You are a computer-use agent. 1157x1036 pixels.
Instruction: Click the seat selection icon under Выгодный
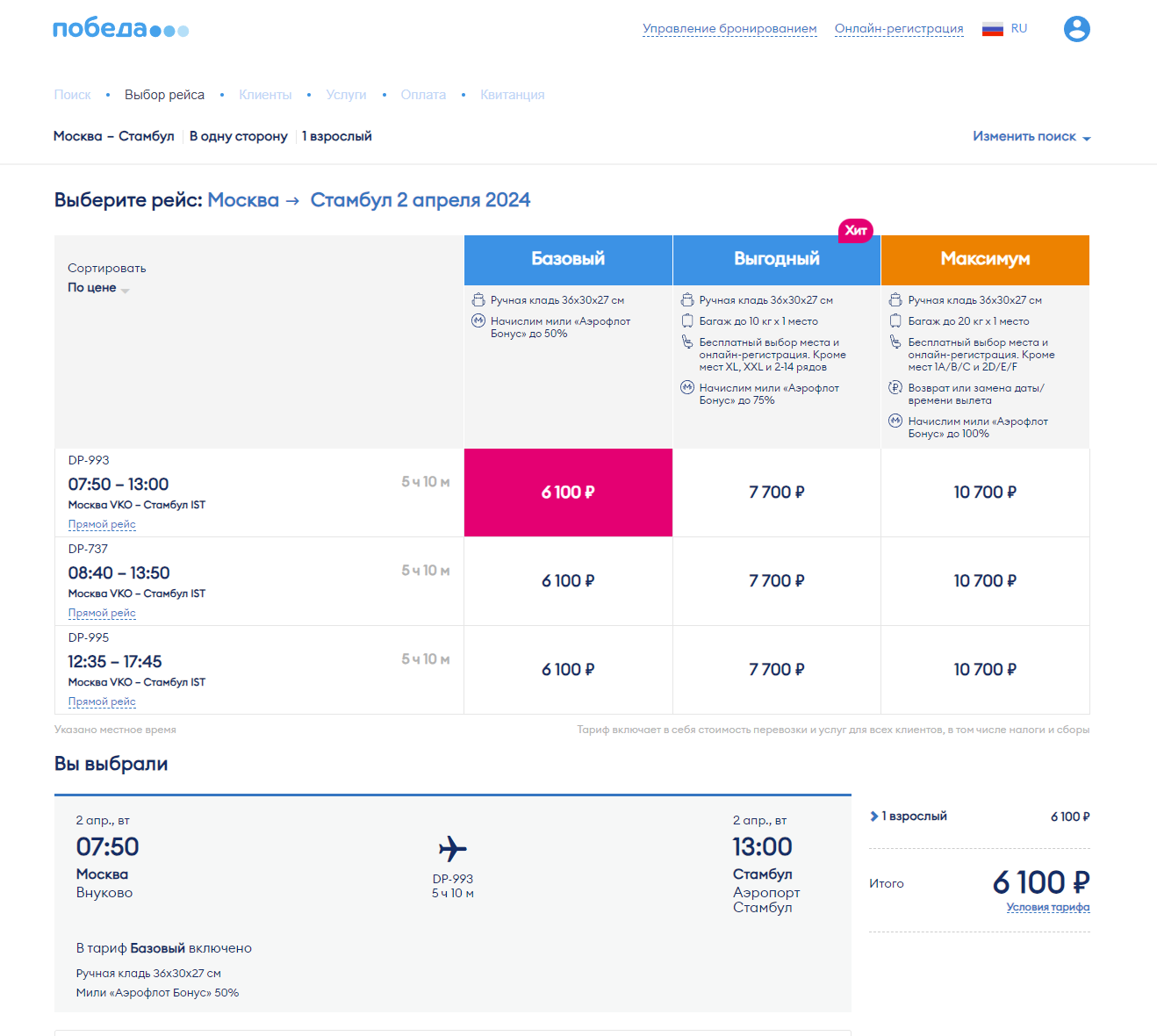[687, 342]
